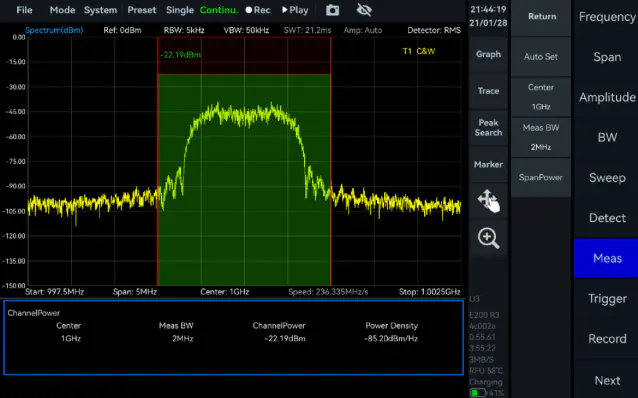Open the Frequency settings tab
638x398 pixels.
(607, 17)
